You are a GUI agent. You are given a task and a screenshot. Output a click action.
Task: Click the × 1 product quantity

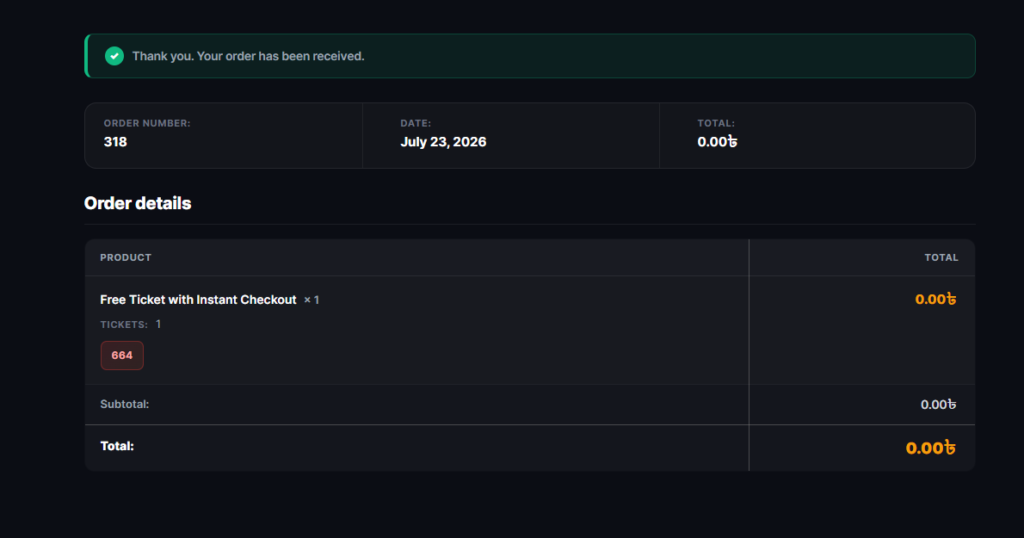312,300
